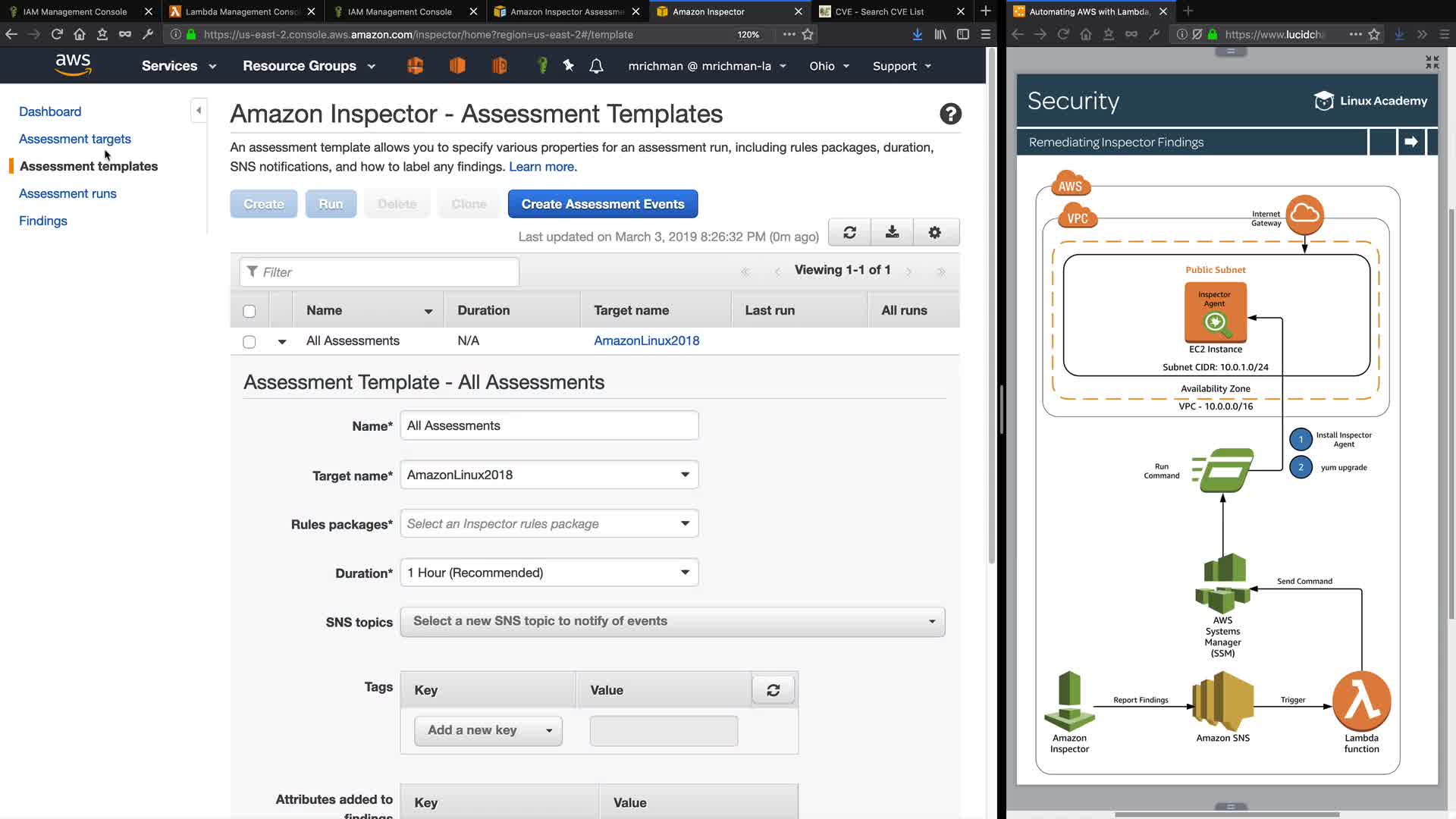Toggle the select-all header checkbox

(x=249, y=311)
